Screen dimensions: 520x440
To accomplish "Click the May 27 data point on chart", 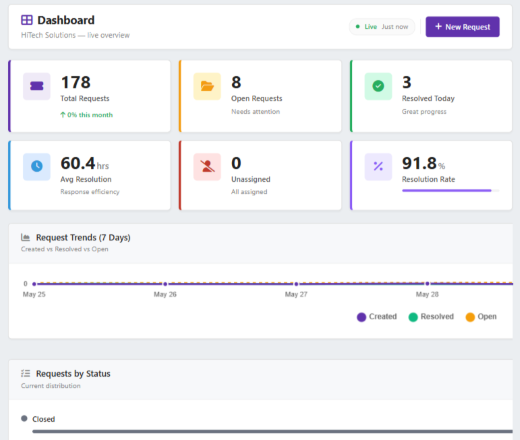I will point(296,284).
